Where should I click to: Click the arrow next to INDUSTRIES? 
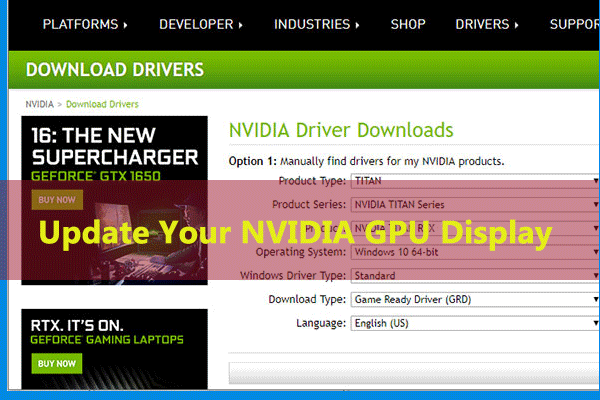coord(357,25)
